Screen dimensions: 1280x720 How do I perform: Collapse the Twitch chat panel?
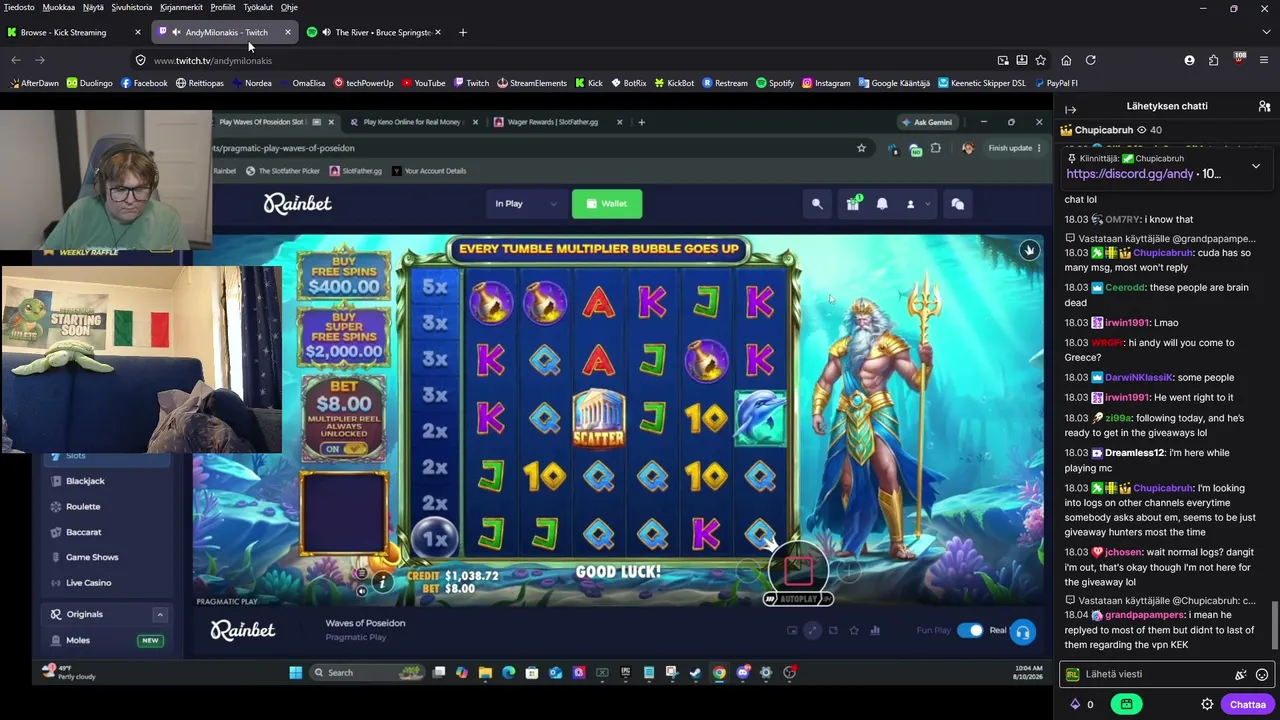point(1070,108)
